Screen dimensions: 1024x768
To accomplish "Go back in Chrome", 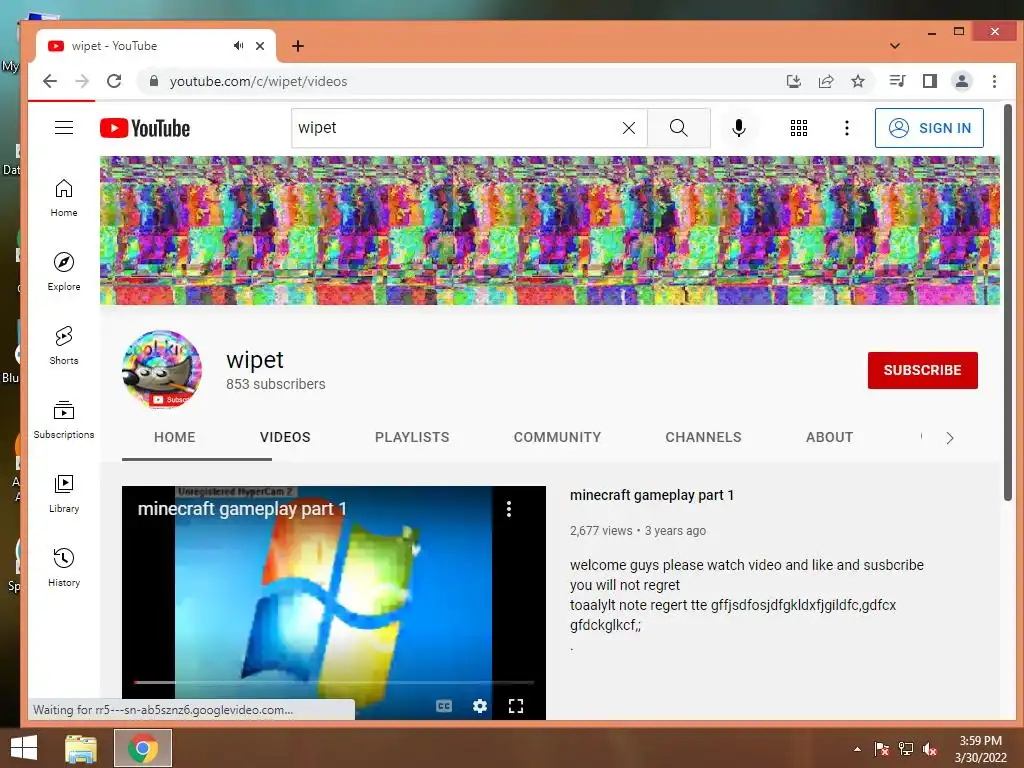I will [50, 81].
